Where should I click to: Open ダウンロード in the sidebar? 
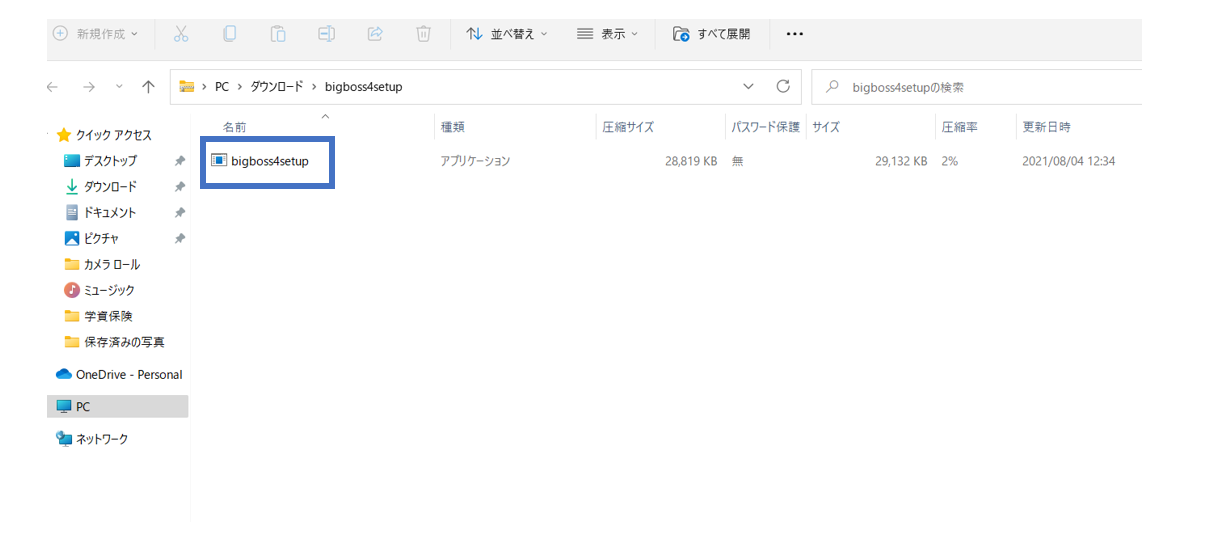click(x=110, y=187)
